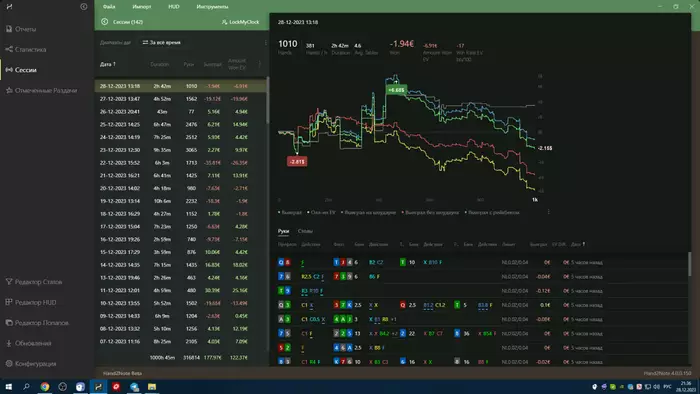Select the 24-12-2023 14:19 session
The height and width of the screenshot is (394, 700).
pyautogui.click(x=180, y=137)
